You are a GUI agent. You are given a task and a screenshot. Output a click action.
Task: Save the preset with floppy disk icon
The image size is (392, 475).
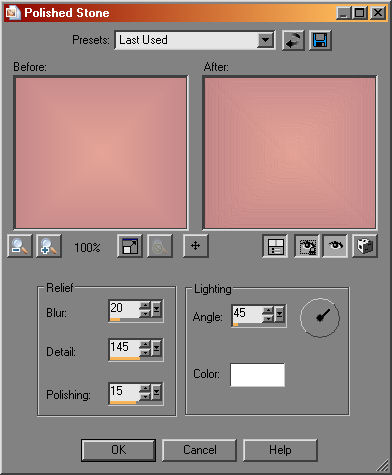pyautogui.click(x=320, y=40)
